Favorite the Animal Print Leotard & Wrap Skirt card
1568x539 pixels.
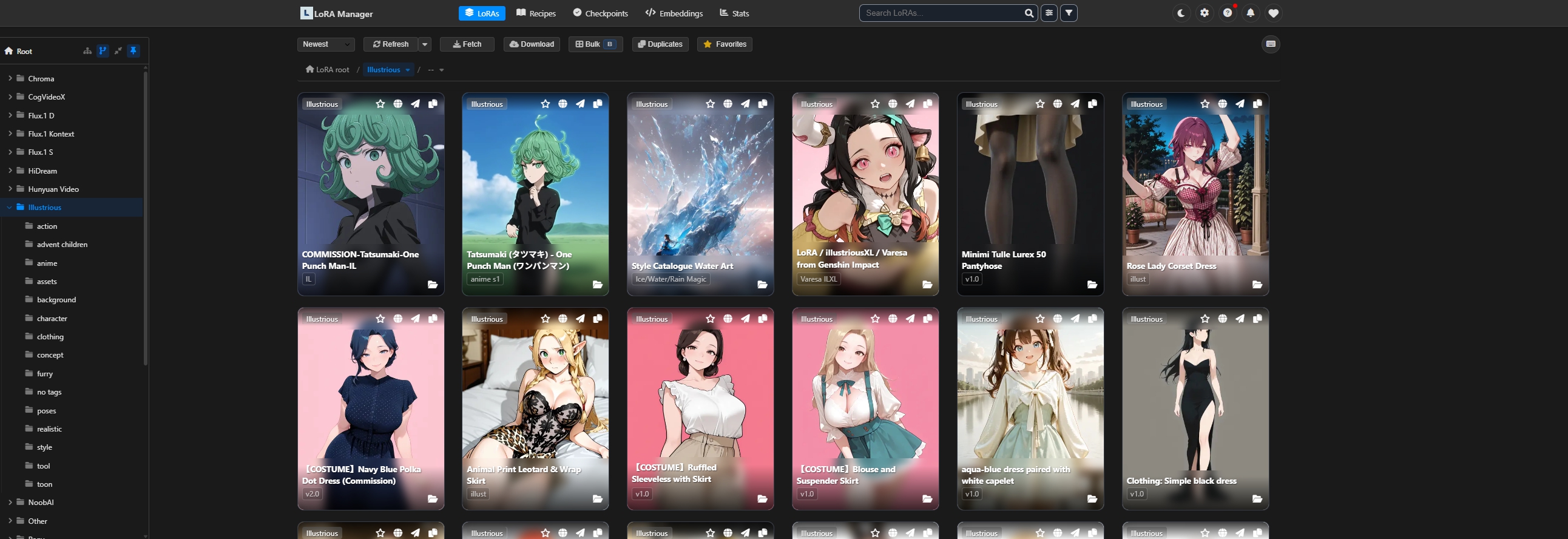point(546,319)
